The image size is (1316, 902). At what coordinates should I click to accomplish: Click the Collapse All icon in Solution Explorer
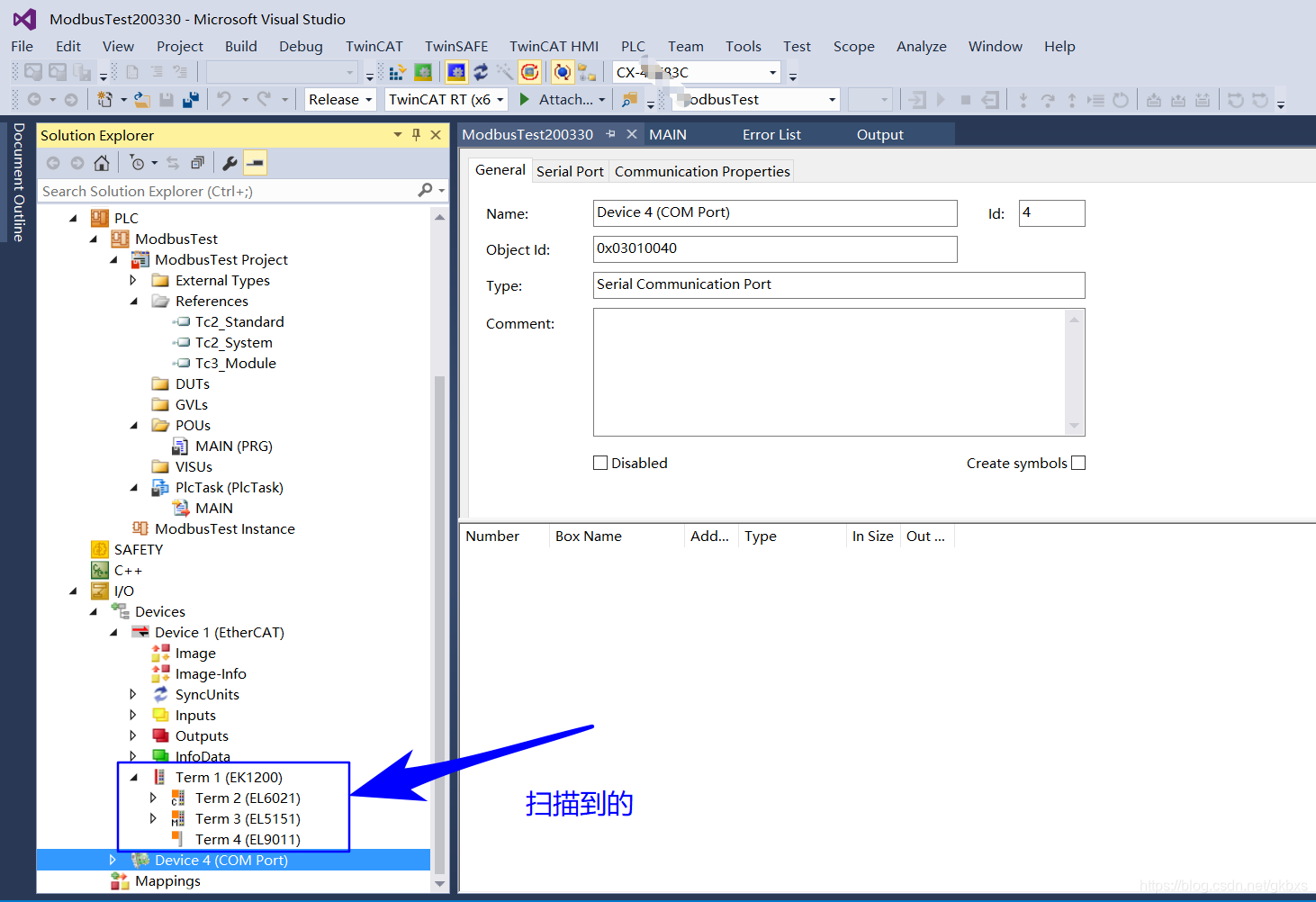point(197,163)
